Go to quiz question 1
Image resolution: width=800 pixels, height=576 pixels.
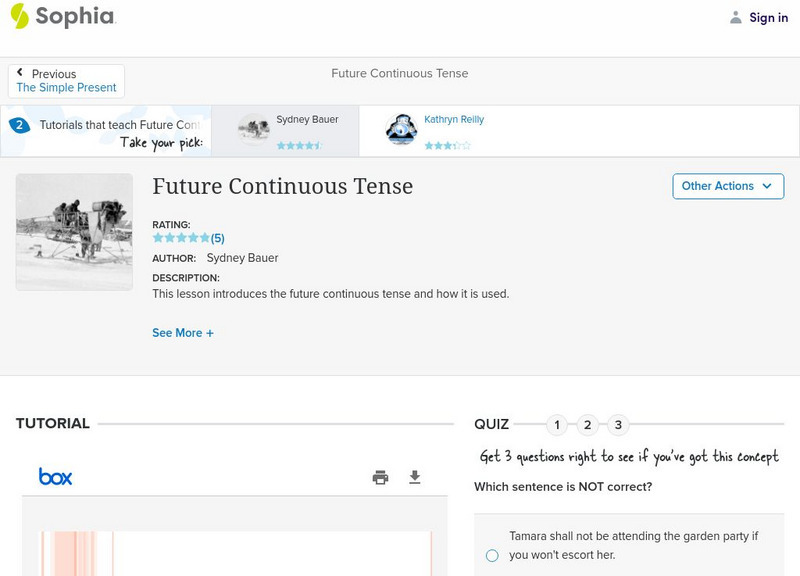click(x=557, y=425)
